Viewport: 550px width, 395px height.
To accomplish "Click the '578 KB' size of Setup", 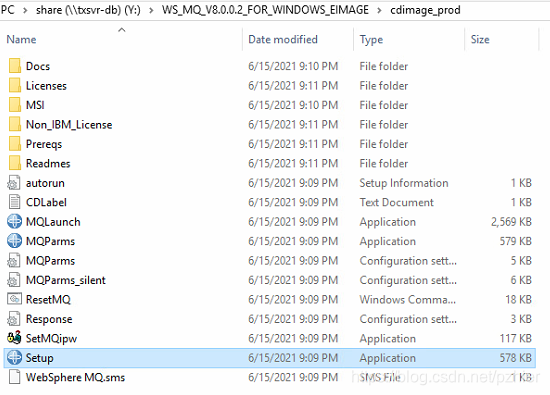I will [x=516, y=357].
